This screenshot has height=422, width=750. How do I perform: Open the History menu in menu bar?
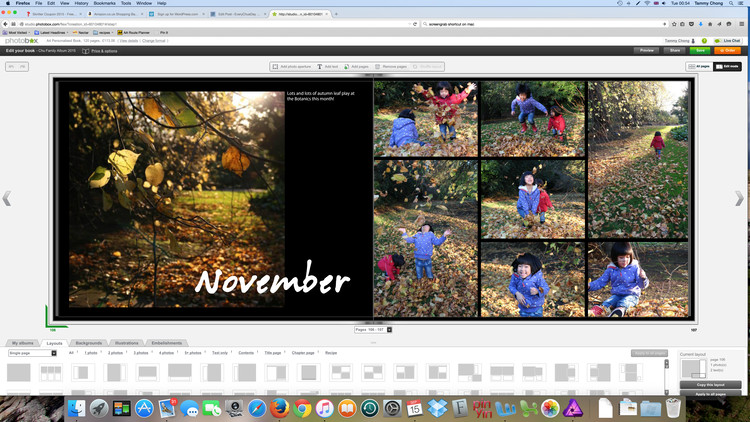[81, 3]
